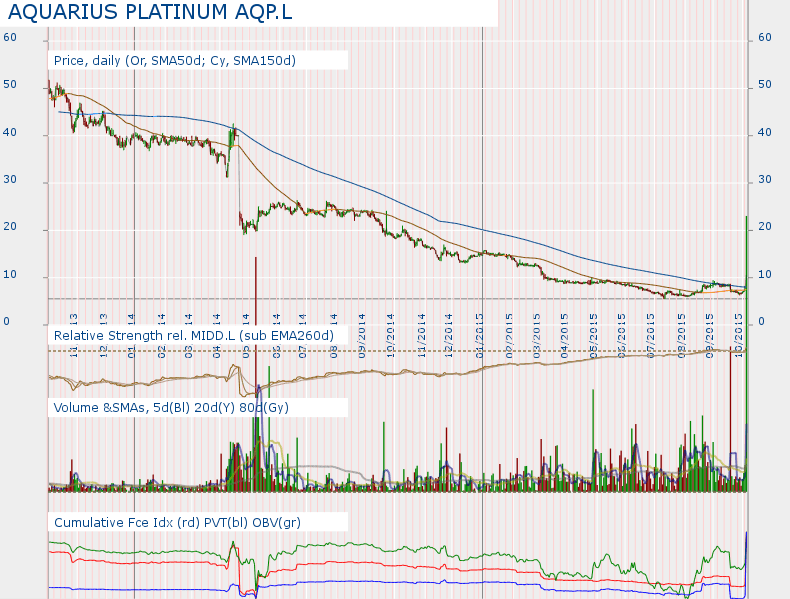
Task: Click the 0 value on the right price axis
Action: click(x=761, y=321)
